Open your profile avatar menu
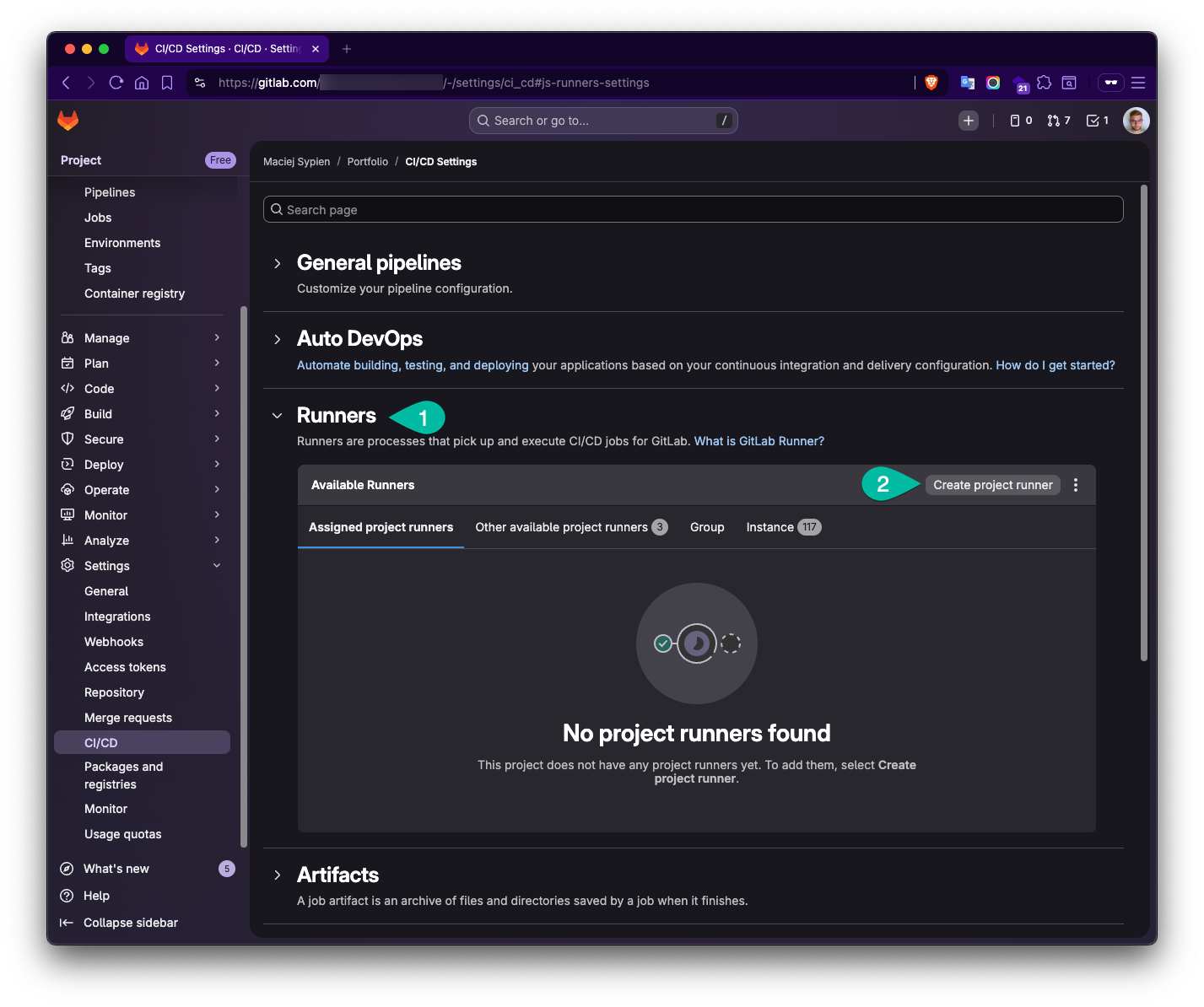Viewport: 1204px width, 1007px height. tap(1136, 120)
